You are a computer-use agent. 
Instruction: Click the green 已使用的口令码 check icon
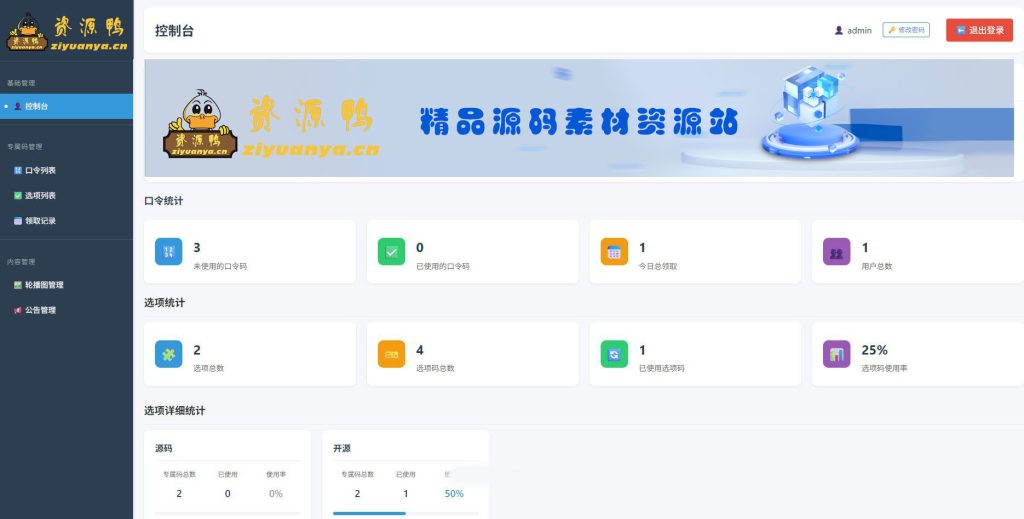click(391, 251)
